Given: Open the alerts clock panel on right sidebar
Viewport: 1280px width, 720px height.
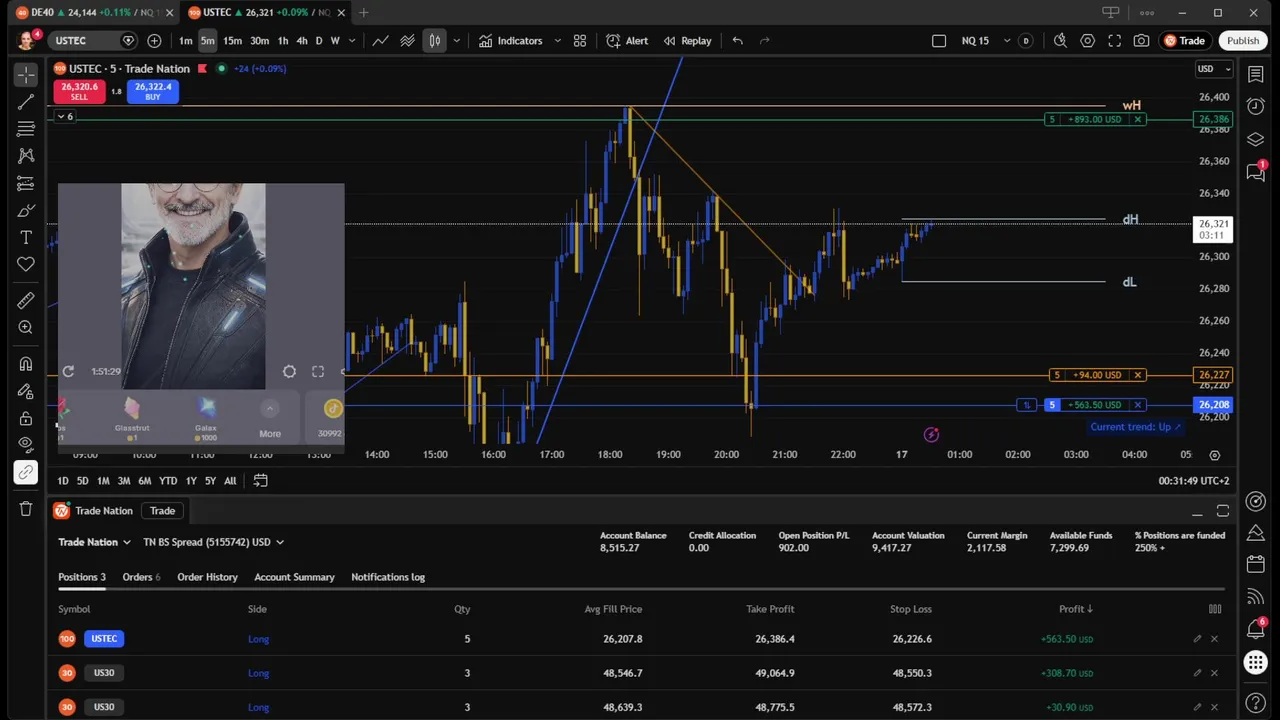Looking at the screenshot, I should click(x=1256, y=107).
